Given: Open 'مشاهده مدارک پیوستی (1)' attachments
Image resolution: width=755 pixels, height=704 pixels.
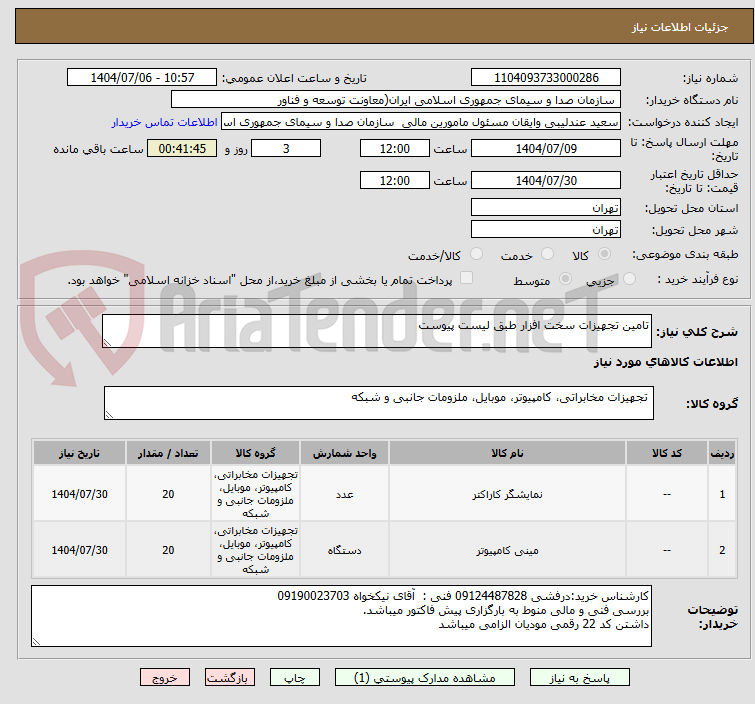Looking at the screenshot, I should pyautogui.click(x=425, y=678).
